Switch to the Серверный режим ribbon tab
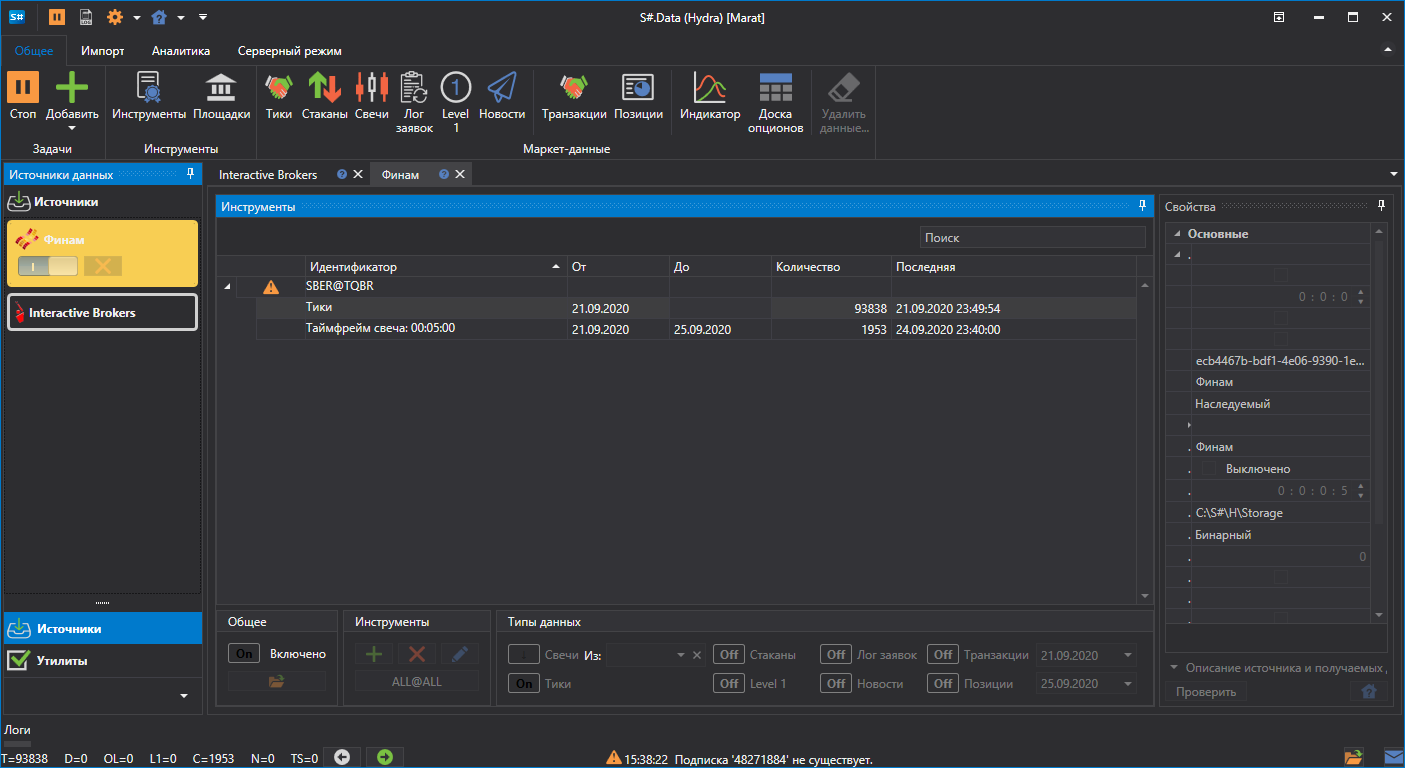This screenshot has height=768, width=1405. 290,51
